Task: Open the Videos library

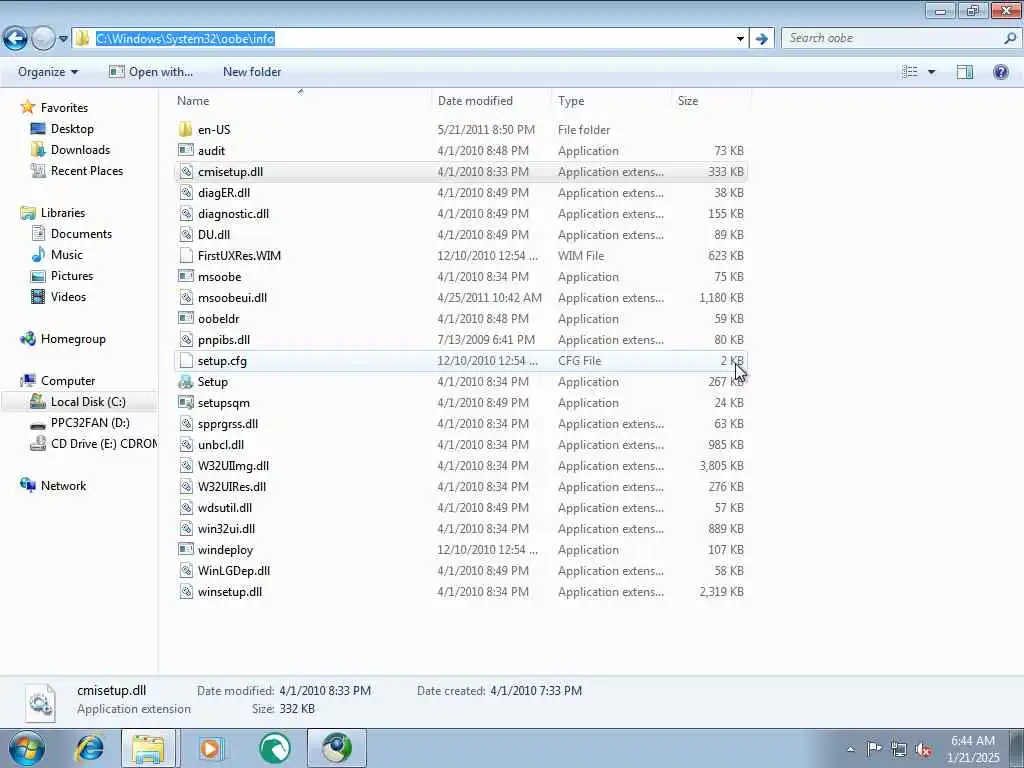Action: point(68,296)
